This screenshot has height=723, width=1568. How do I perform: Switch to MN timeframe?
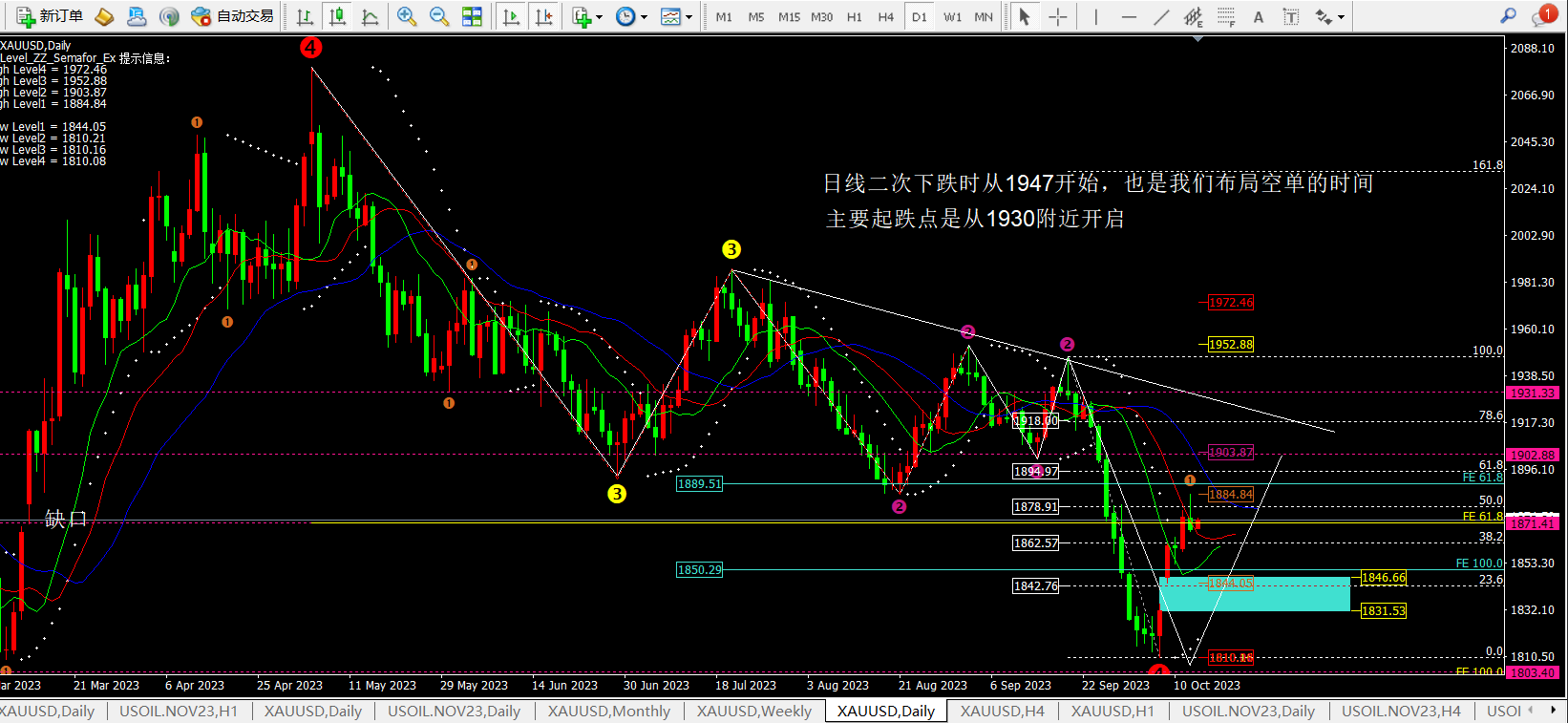pos(984,16)
